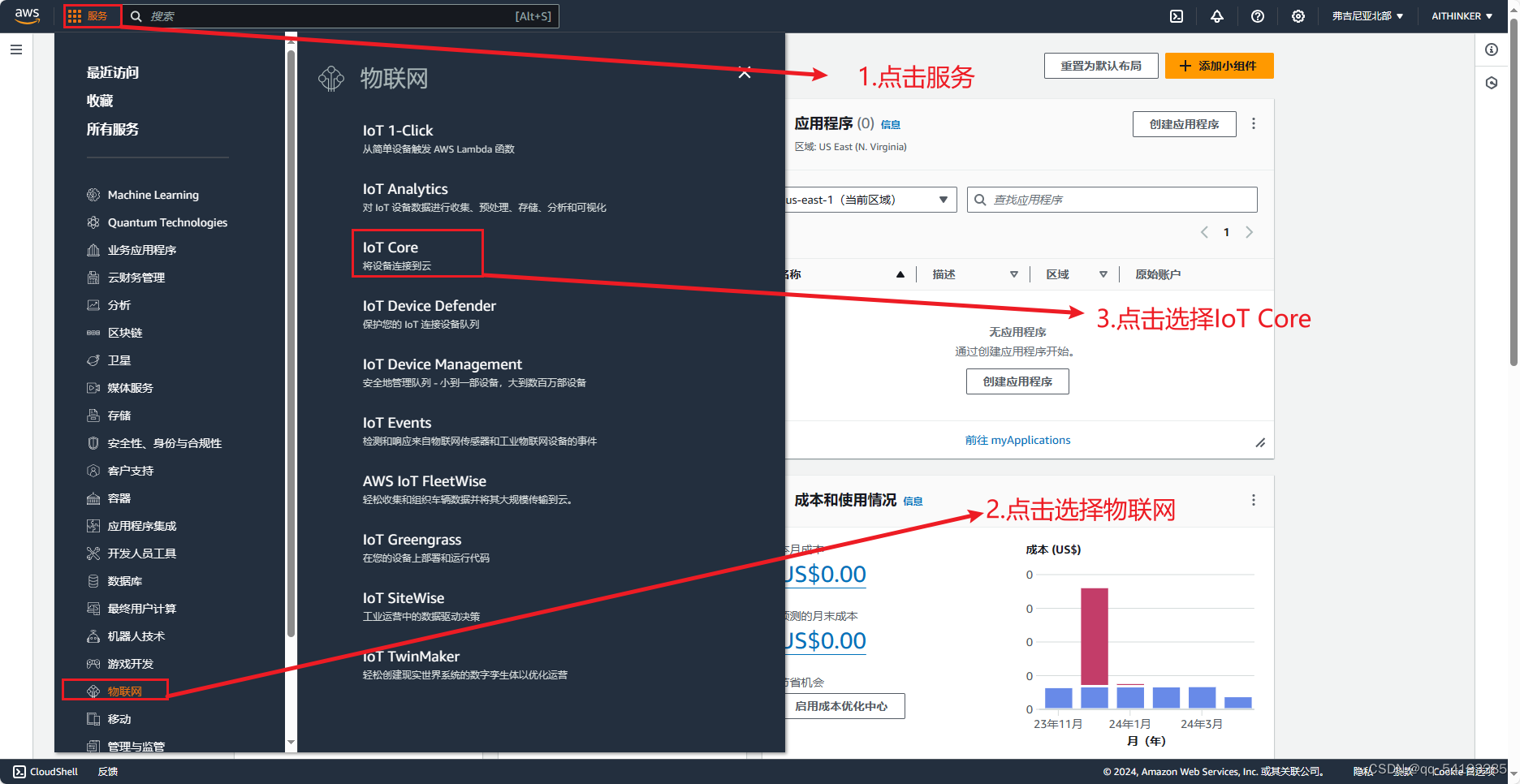Close the 物联网 services panel
This screenshot has width=1520, height=784.
point(745,73)
